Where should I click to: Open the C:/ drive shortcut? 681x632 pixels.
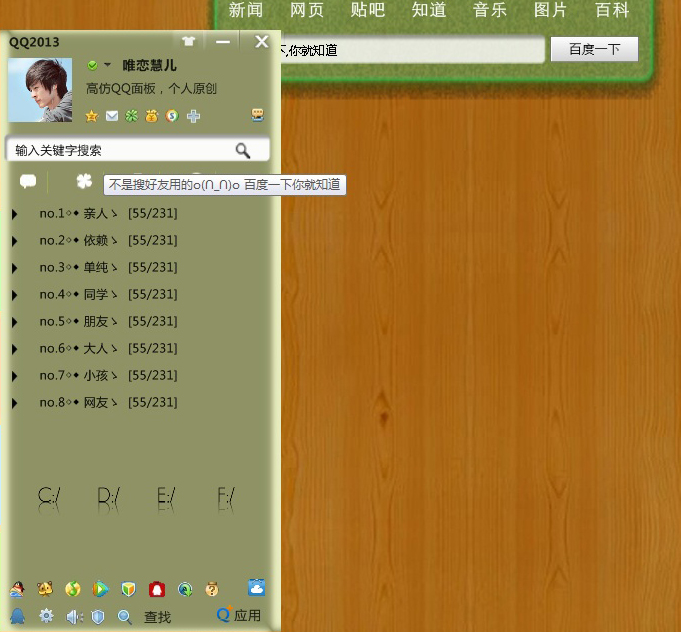pos(49,498)
